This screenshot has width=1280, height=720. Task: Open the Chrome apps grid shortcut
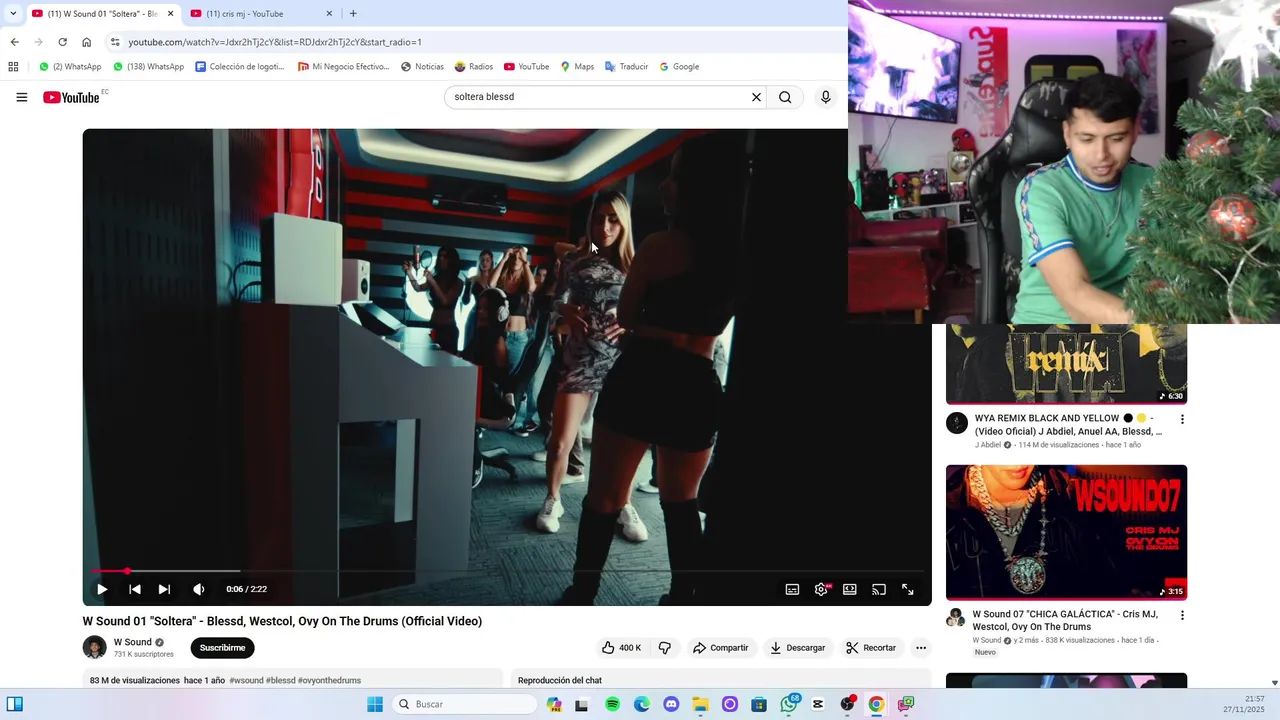[13, 67]
